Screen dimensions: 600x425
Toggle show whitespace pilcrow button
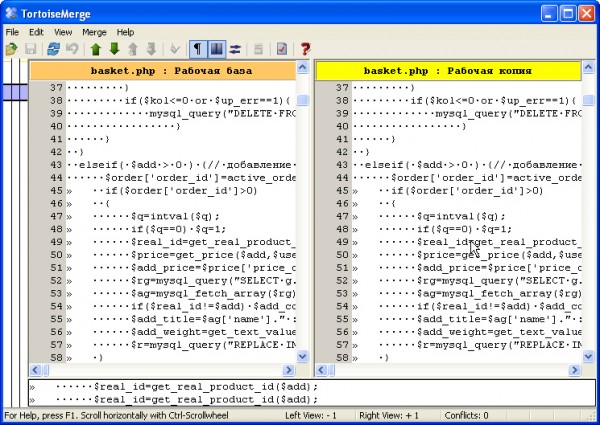point(199,48)
